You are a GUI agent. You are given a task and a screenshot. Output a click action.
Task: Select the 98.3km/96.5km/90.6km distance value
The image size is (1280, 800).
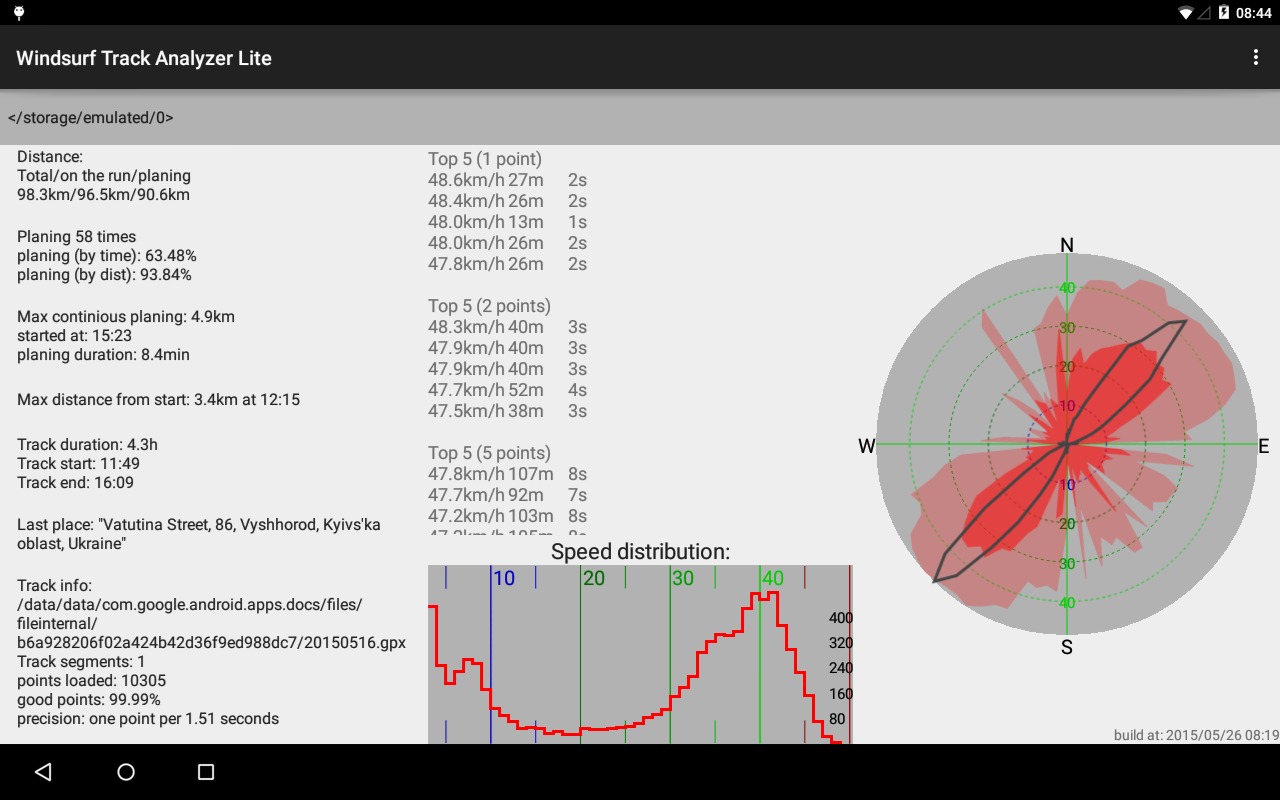pyautogui.click(x=103, y=195)
